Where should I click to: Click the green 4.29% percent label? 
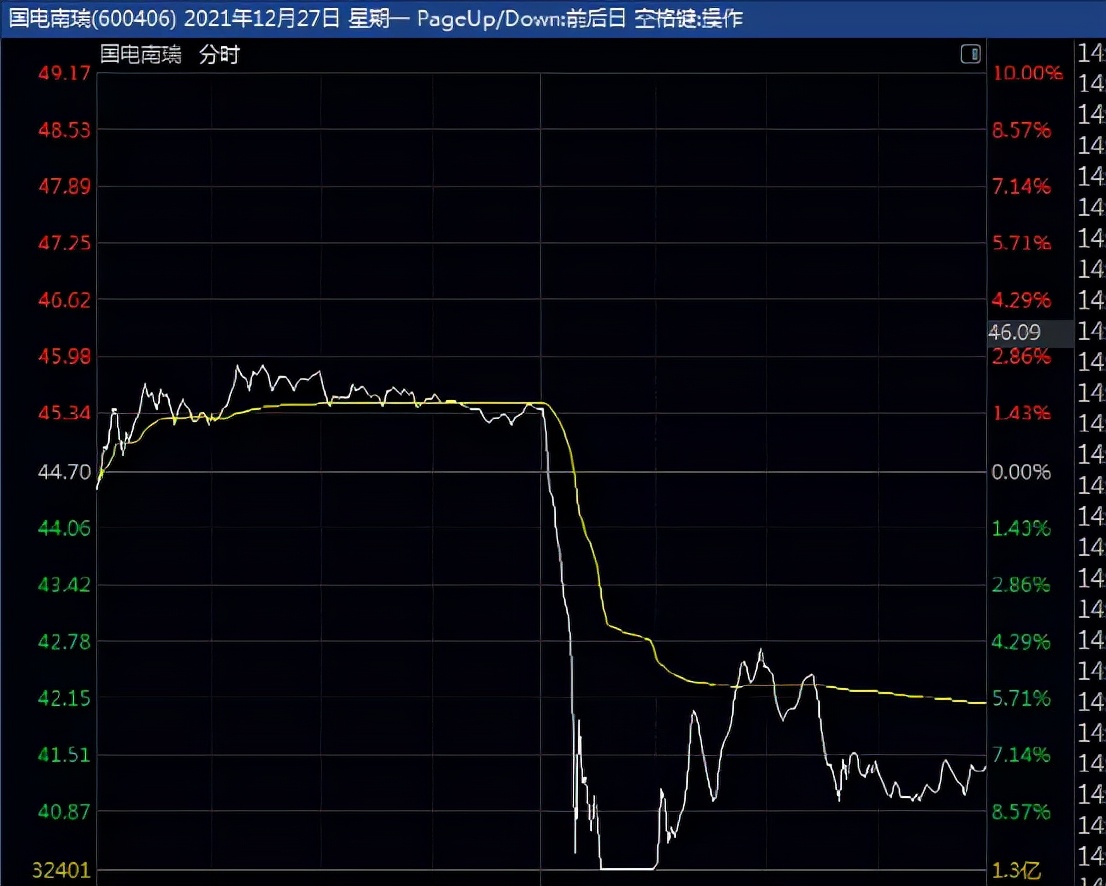tap(1021, 642)
